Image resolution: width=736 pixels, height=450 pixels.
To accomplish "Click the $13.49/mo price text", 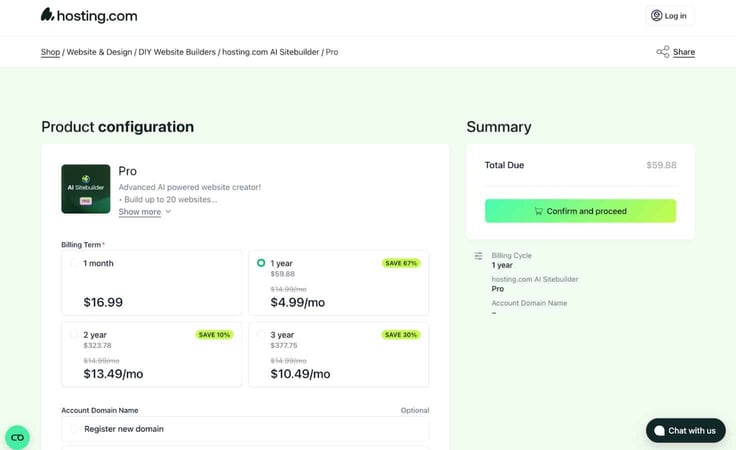I will click(x=113, y=374).
